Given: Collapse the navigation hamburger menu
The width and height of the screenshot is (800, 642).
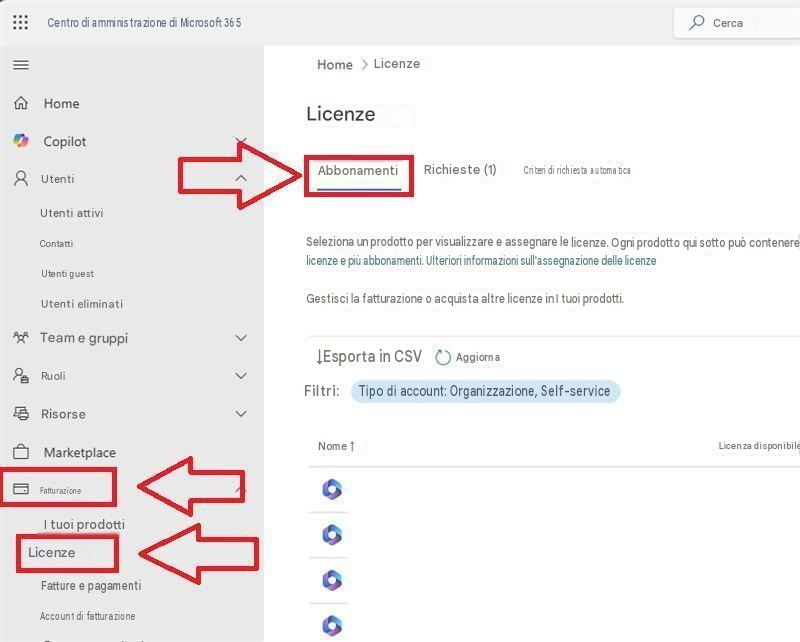Looking at the screenshot, I should click(21, 65).
